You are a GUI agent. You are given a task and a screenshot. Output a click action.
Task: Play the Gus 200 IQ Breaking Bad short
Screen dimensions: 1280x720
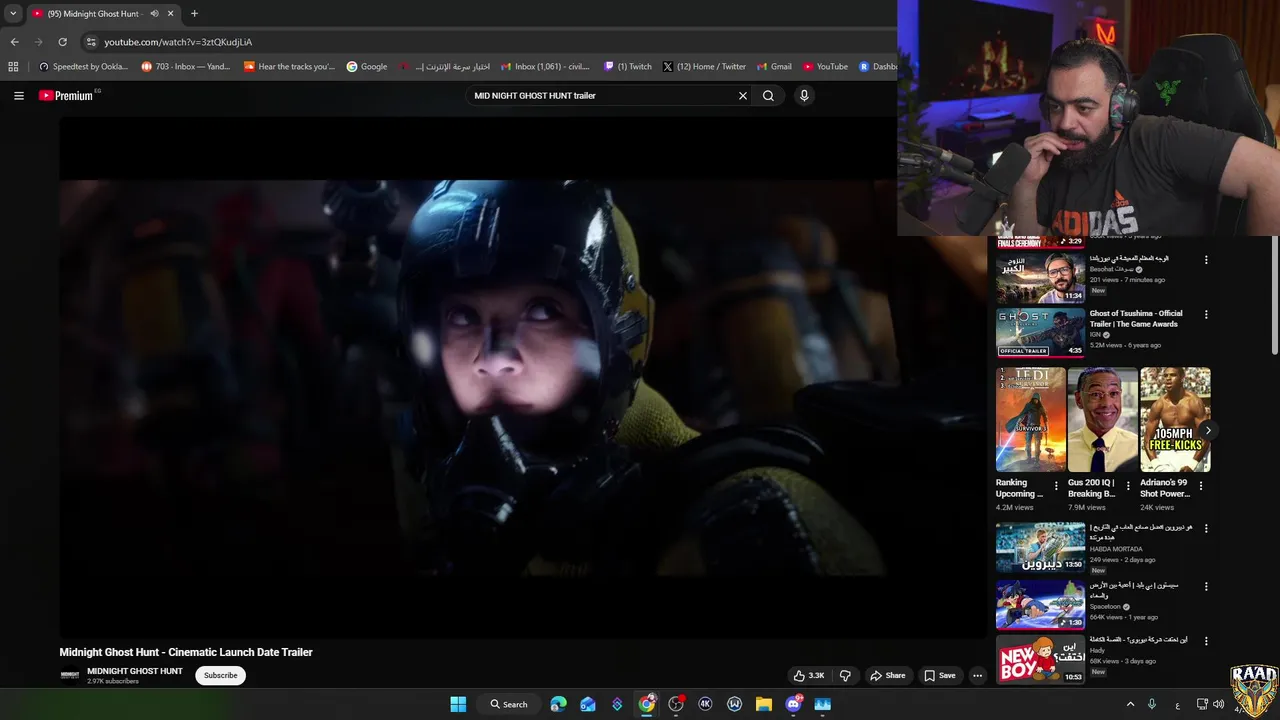click(x=1103, y=420)
